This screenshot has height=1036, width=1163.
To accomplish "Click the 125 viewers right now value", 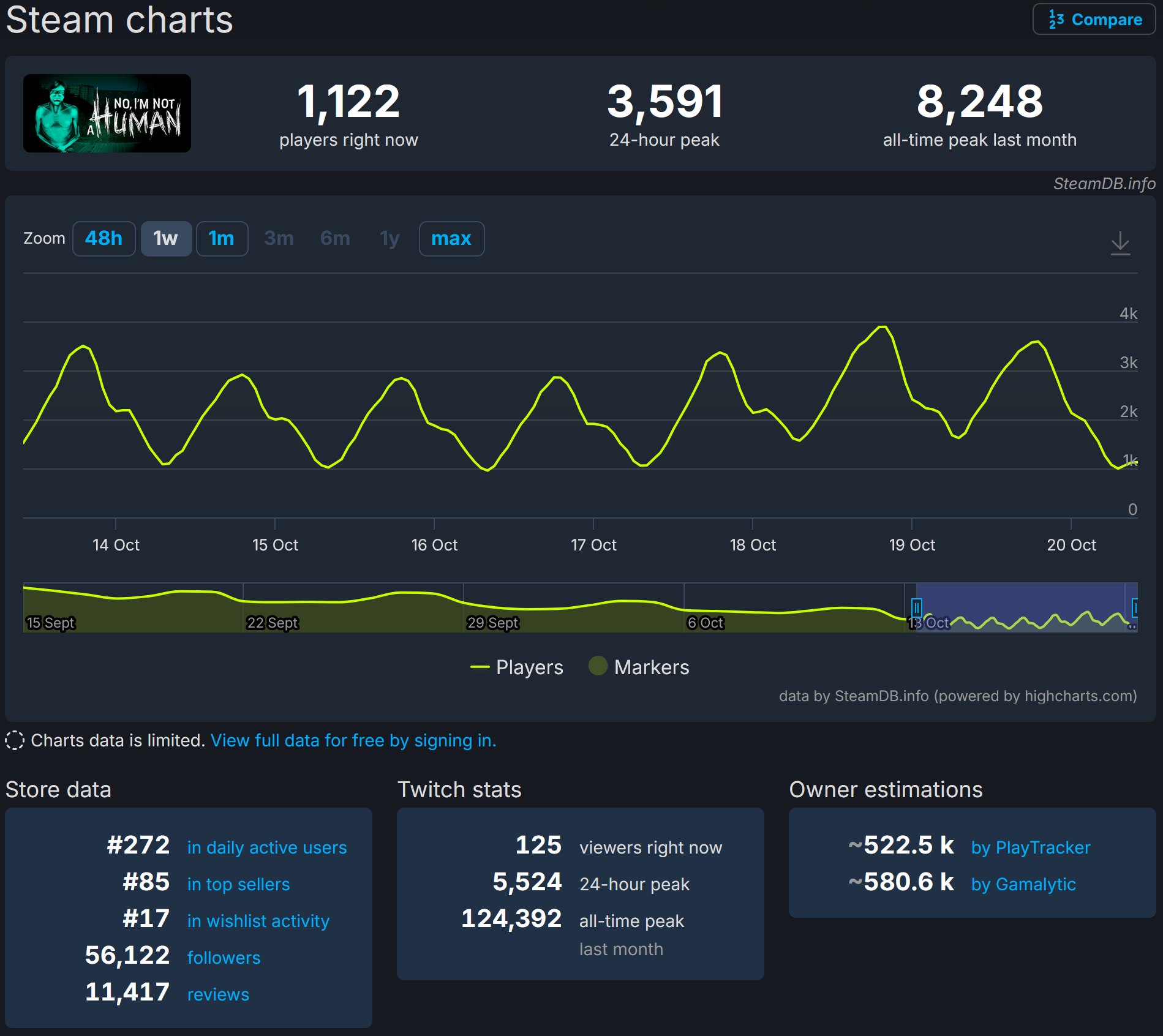I will click(x=538, y=845).
